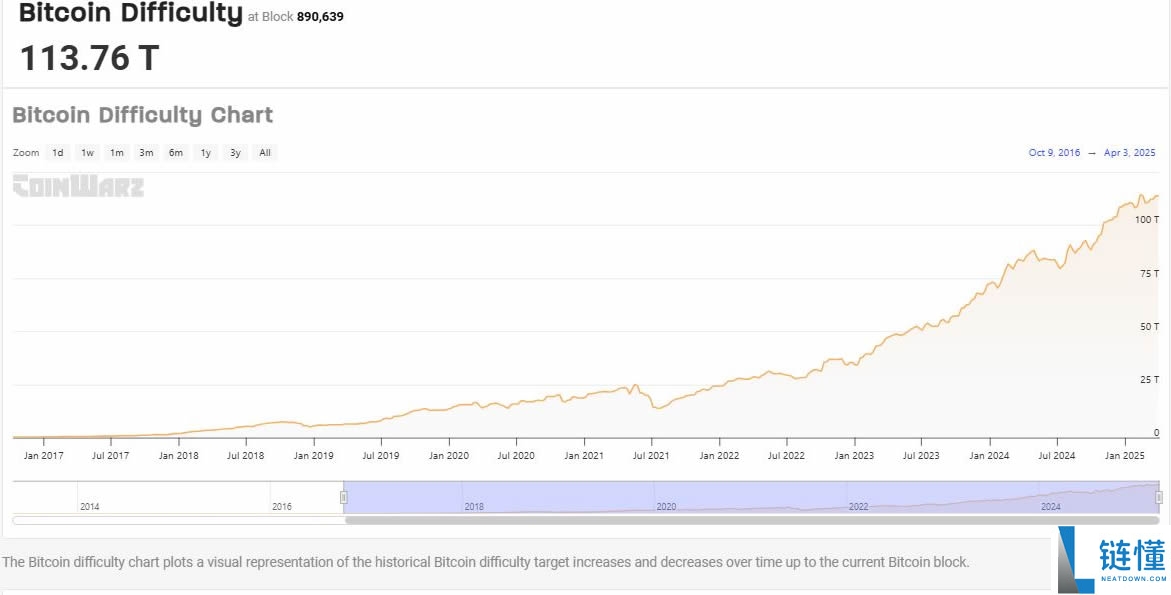The width and height of the screenshot is (1171, 595).
Task: Click the right navigator range handle
Action: 1159,497
